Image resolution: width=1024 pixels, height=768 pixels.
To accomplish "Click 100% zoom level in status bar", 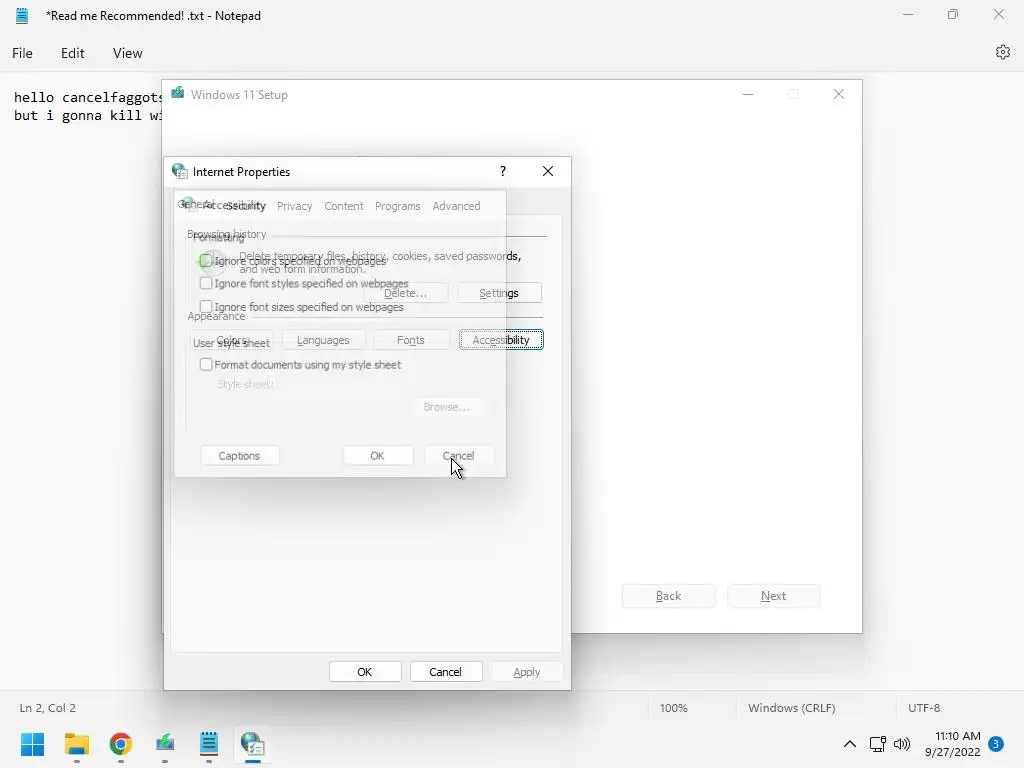I will [x=673, y=707].
